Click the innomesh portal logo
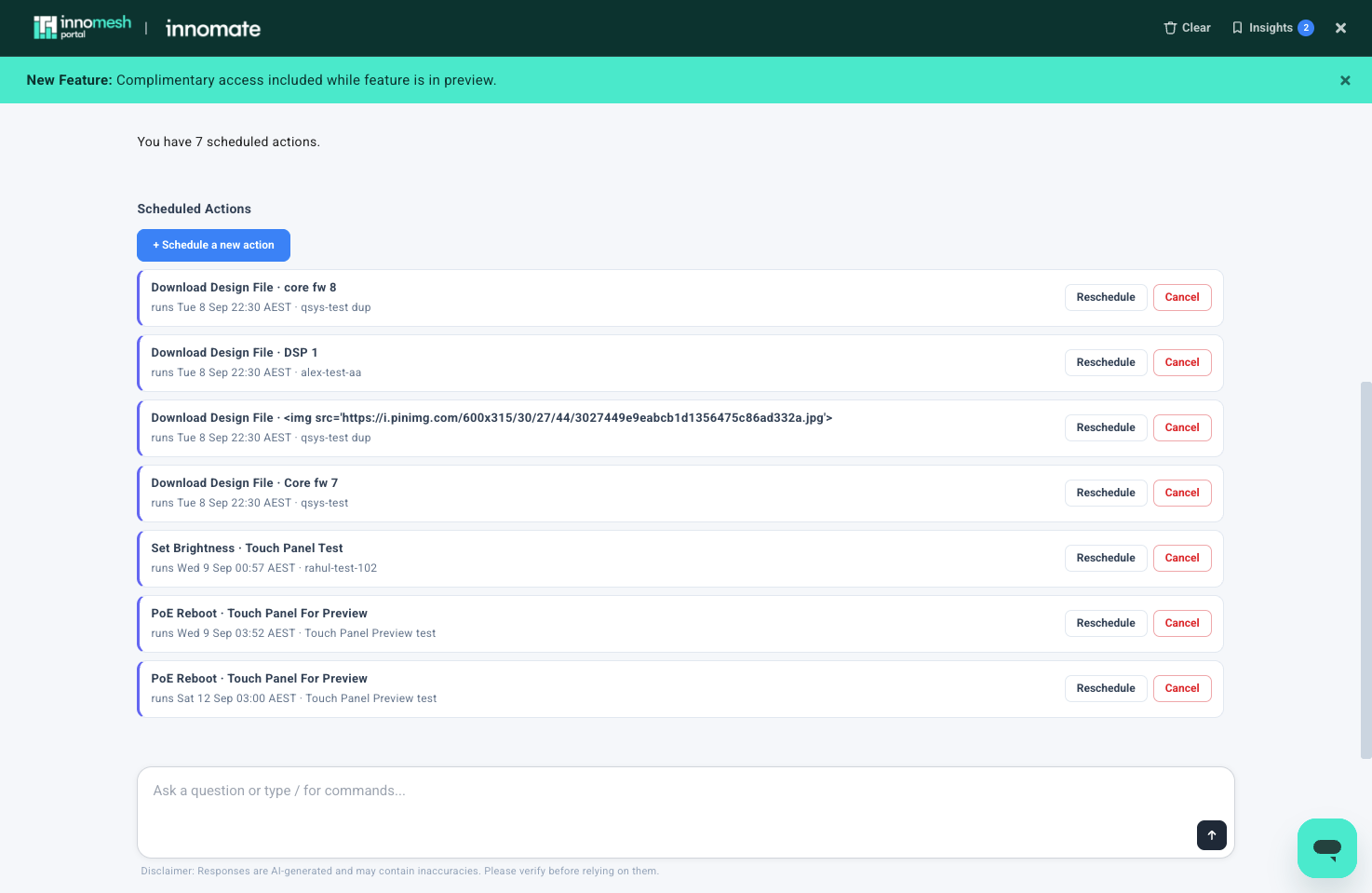 tap(82, 27)
